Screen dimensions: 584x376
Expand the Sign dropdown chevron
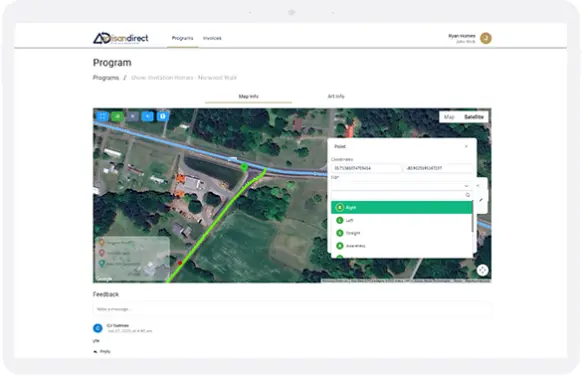[466, 186]
